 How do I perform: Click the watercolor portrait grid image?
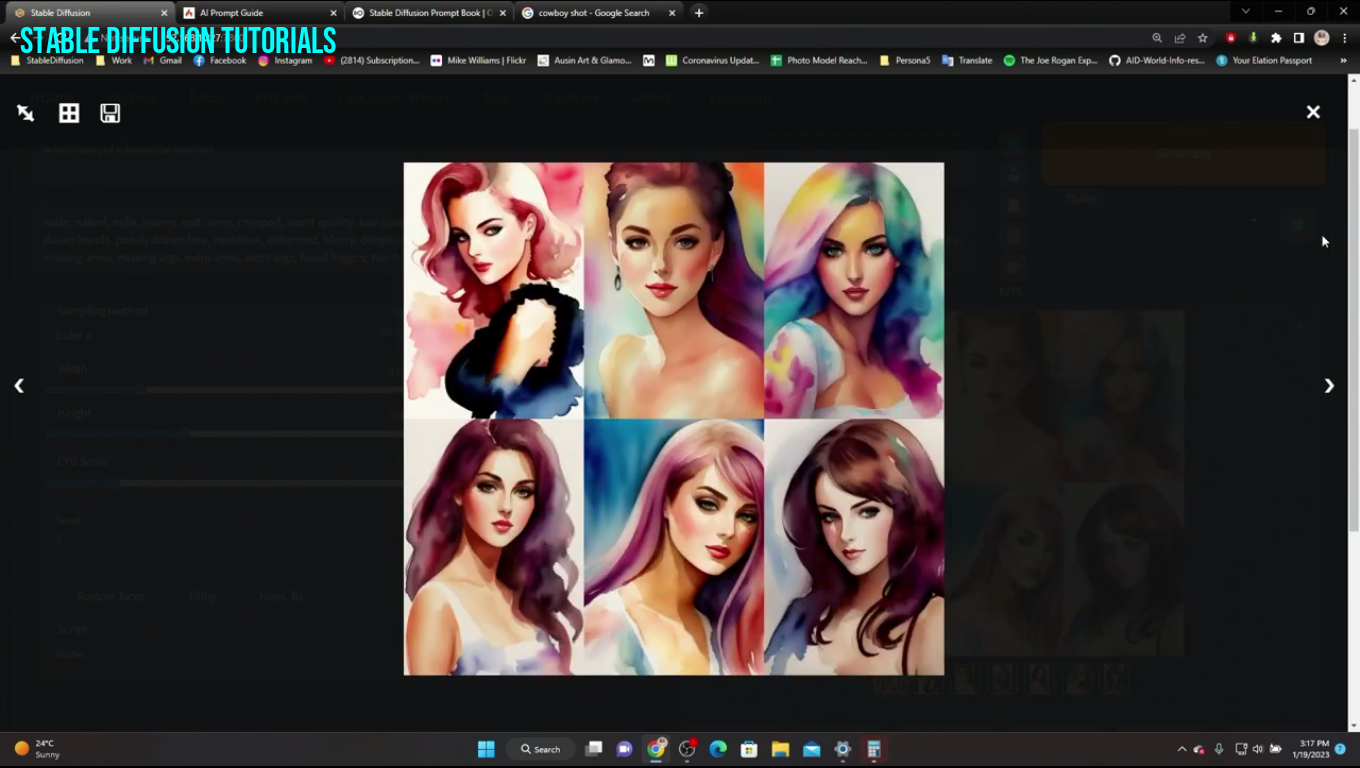[673, 418]
